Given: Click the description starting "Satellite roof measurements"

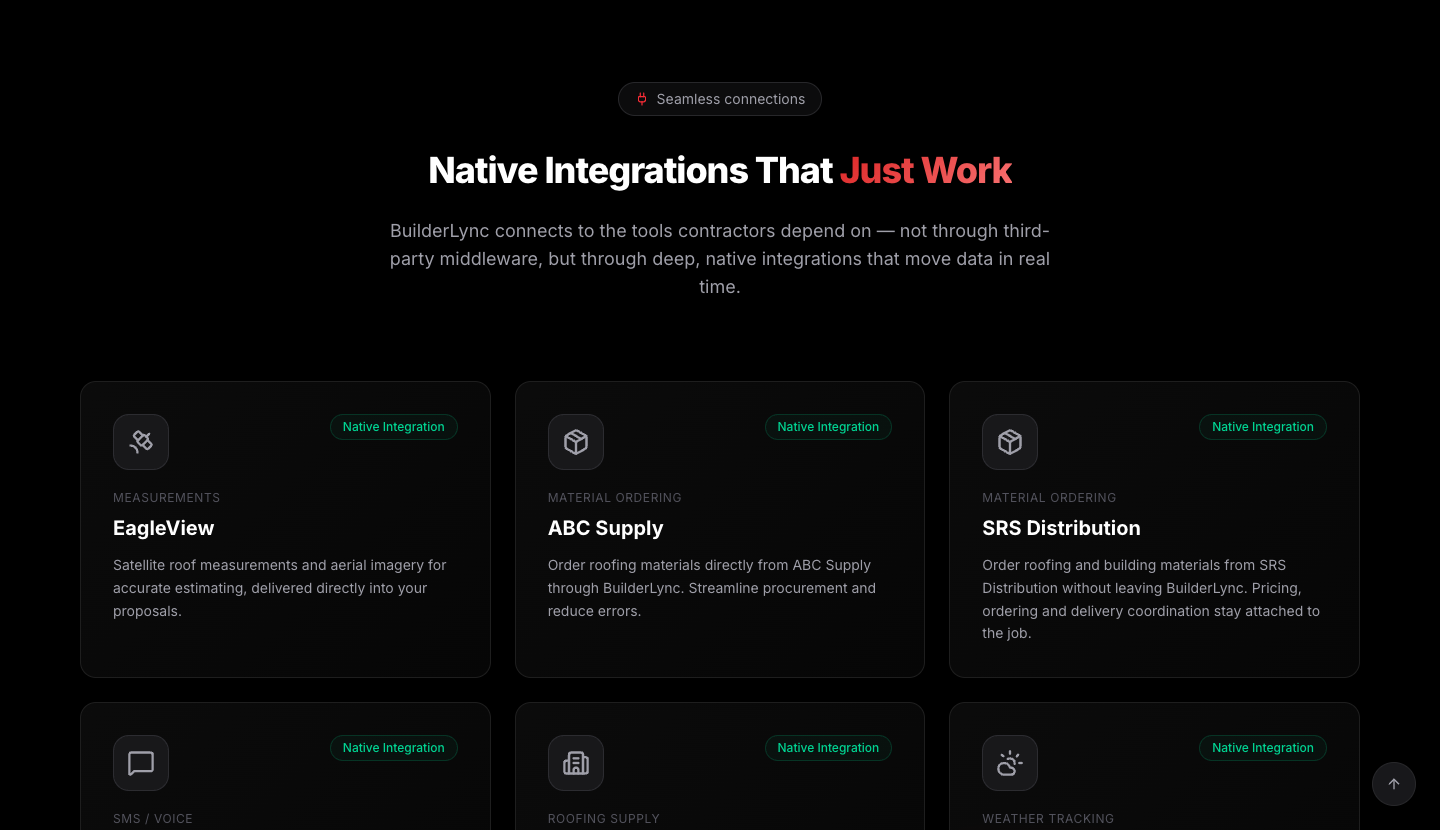Looking at the screenshot, I should [280, 588].
